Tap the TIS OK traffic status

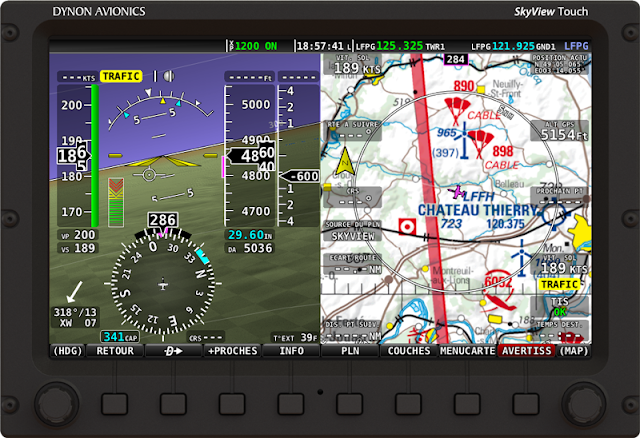tap(560, 307)
